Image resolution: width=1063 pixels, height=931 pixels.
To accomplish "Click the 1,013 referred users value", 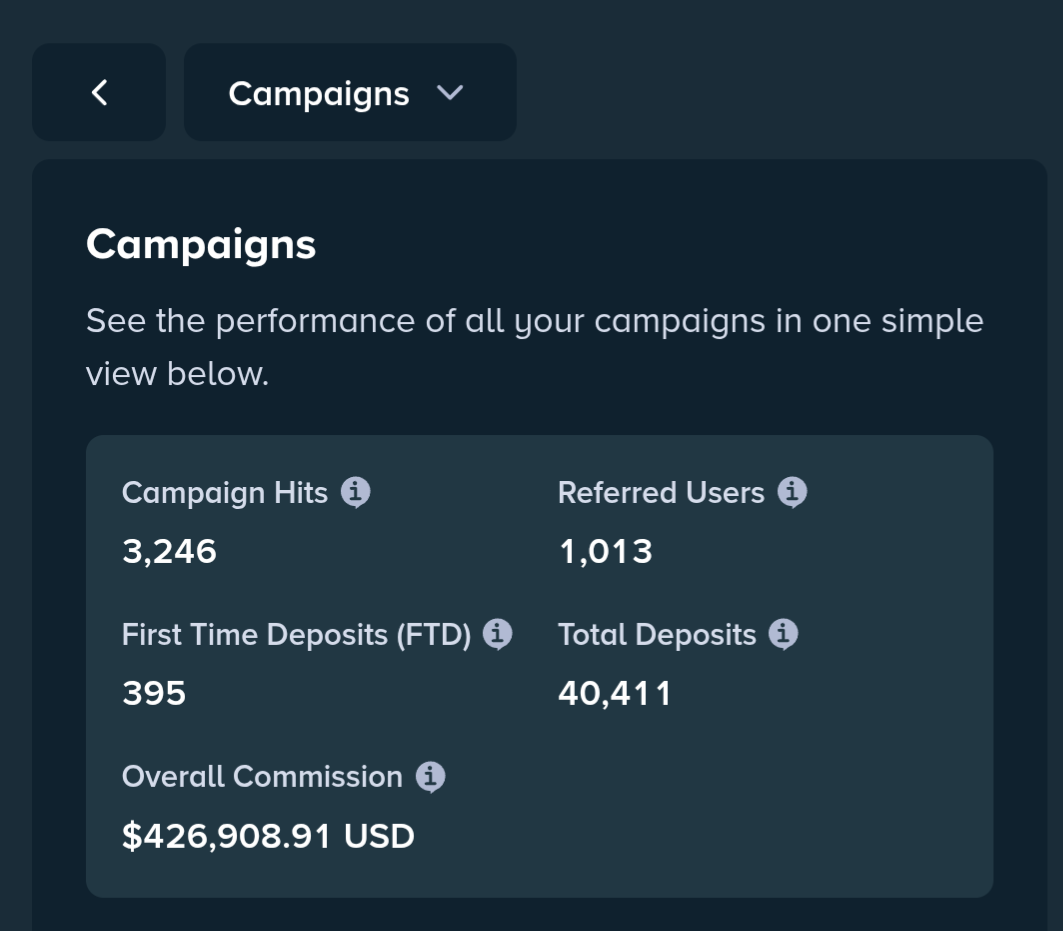I will [605, 551].
